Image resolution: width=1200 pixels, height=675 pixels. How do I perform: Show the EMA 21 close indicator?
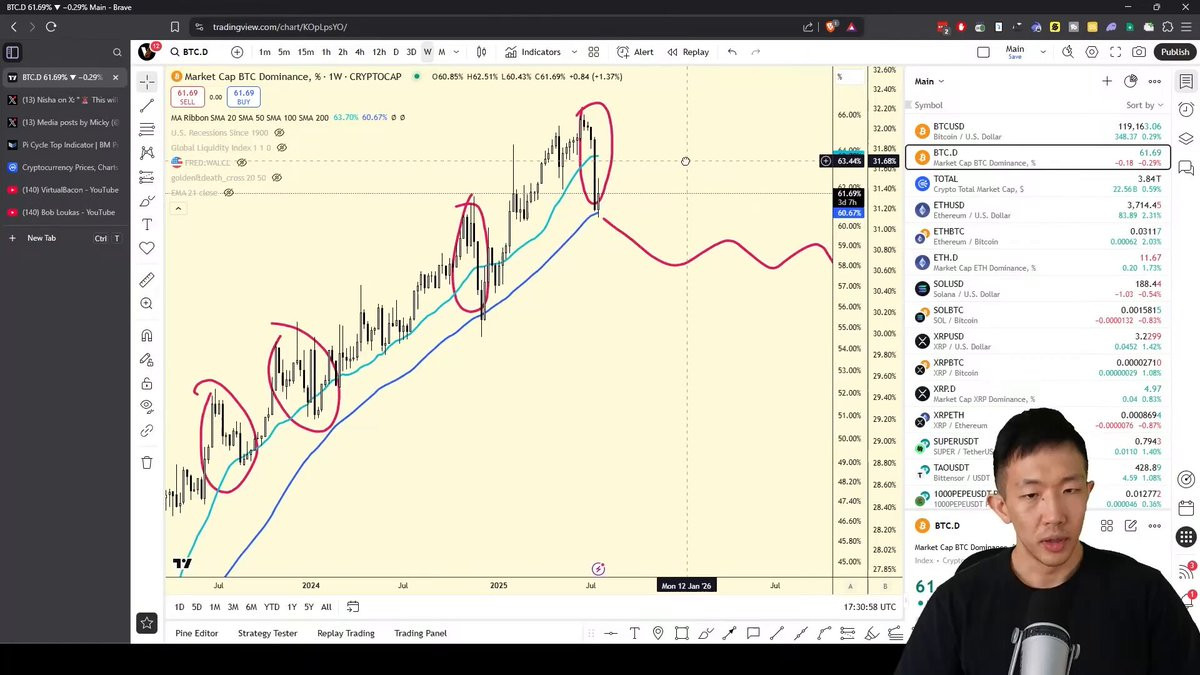228,193
